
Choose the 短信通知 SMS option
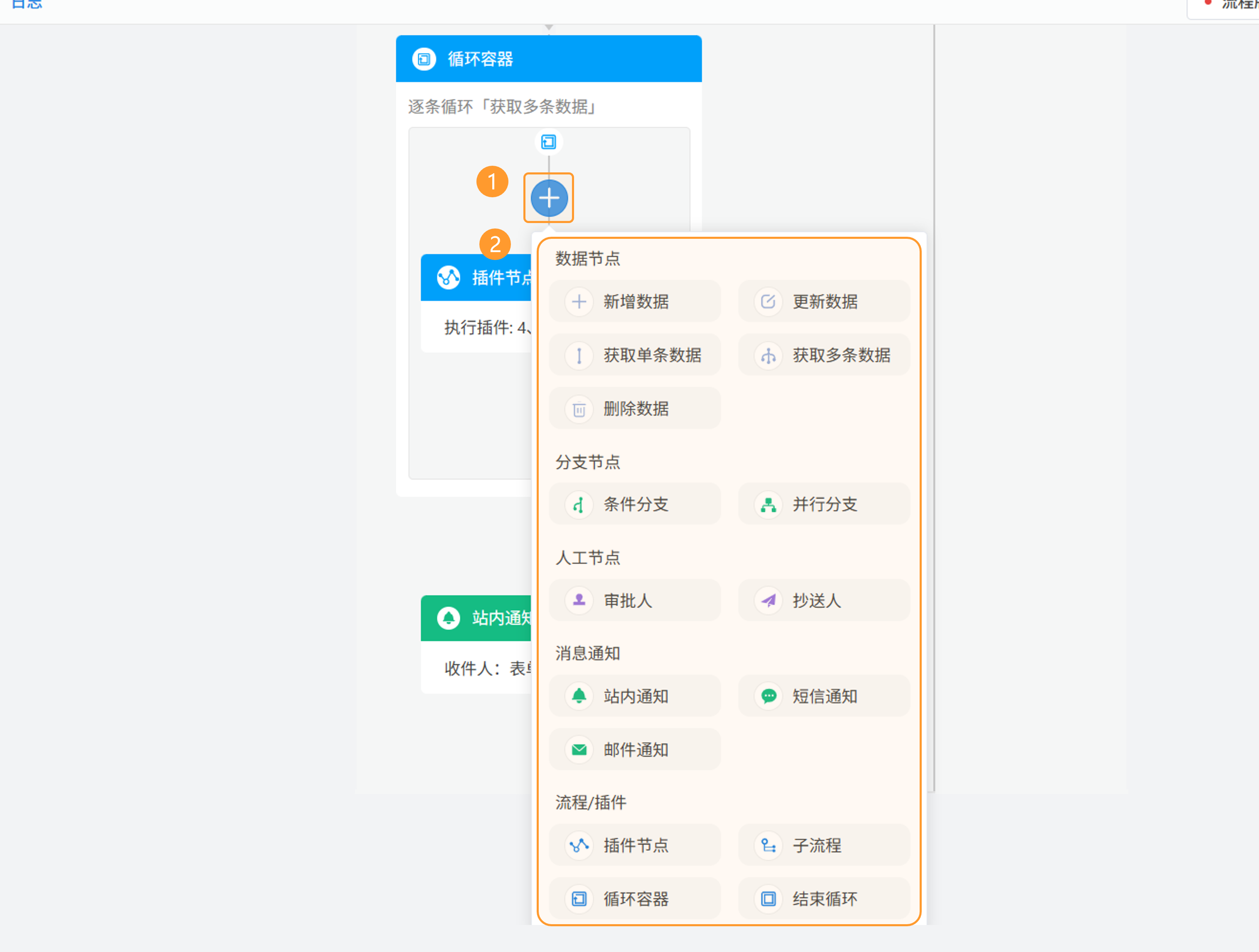(x=824, y=696)
